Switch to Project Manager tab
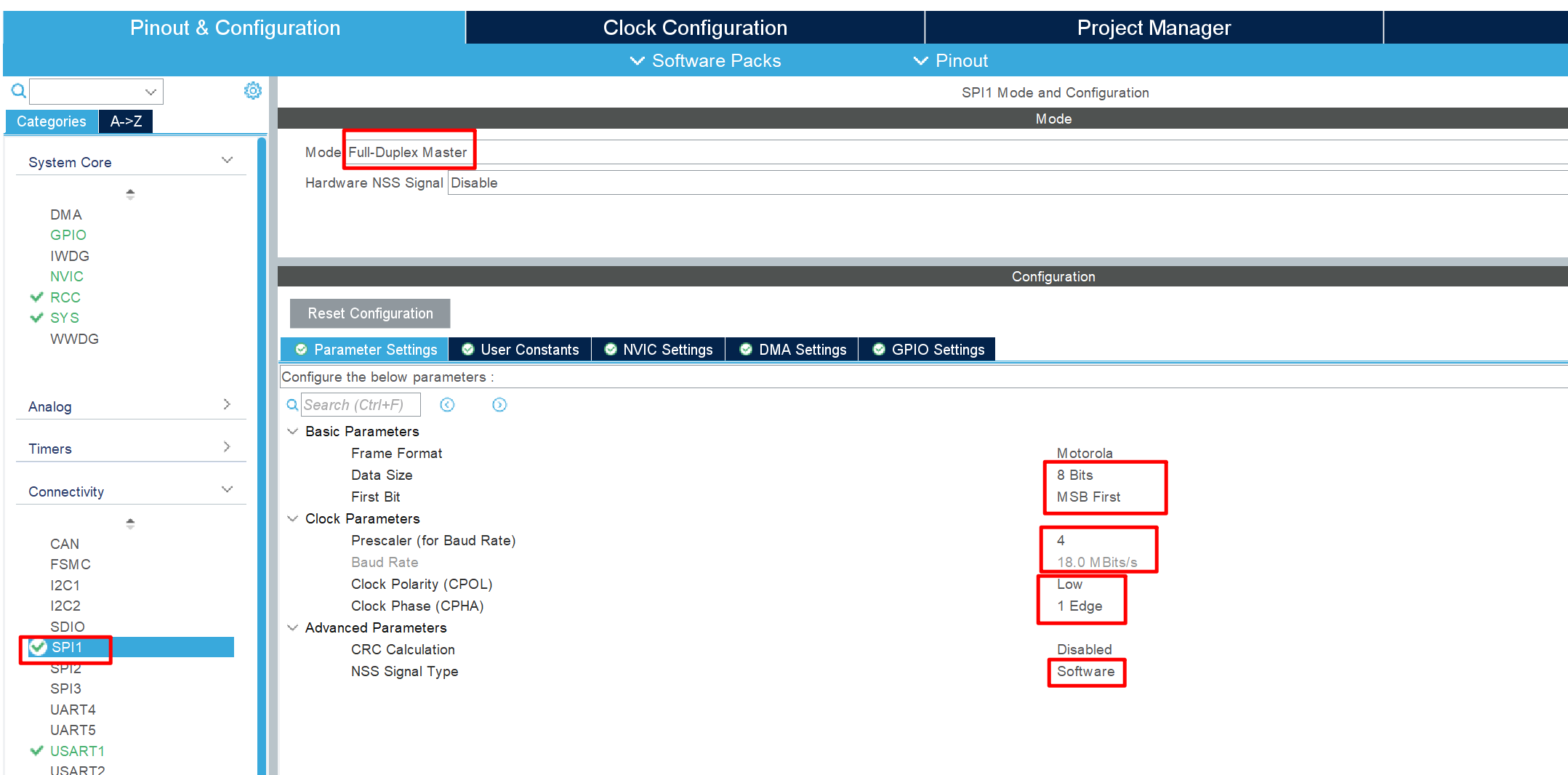 click(1154, 28)
